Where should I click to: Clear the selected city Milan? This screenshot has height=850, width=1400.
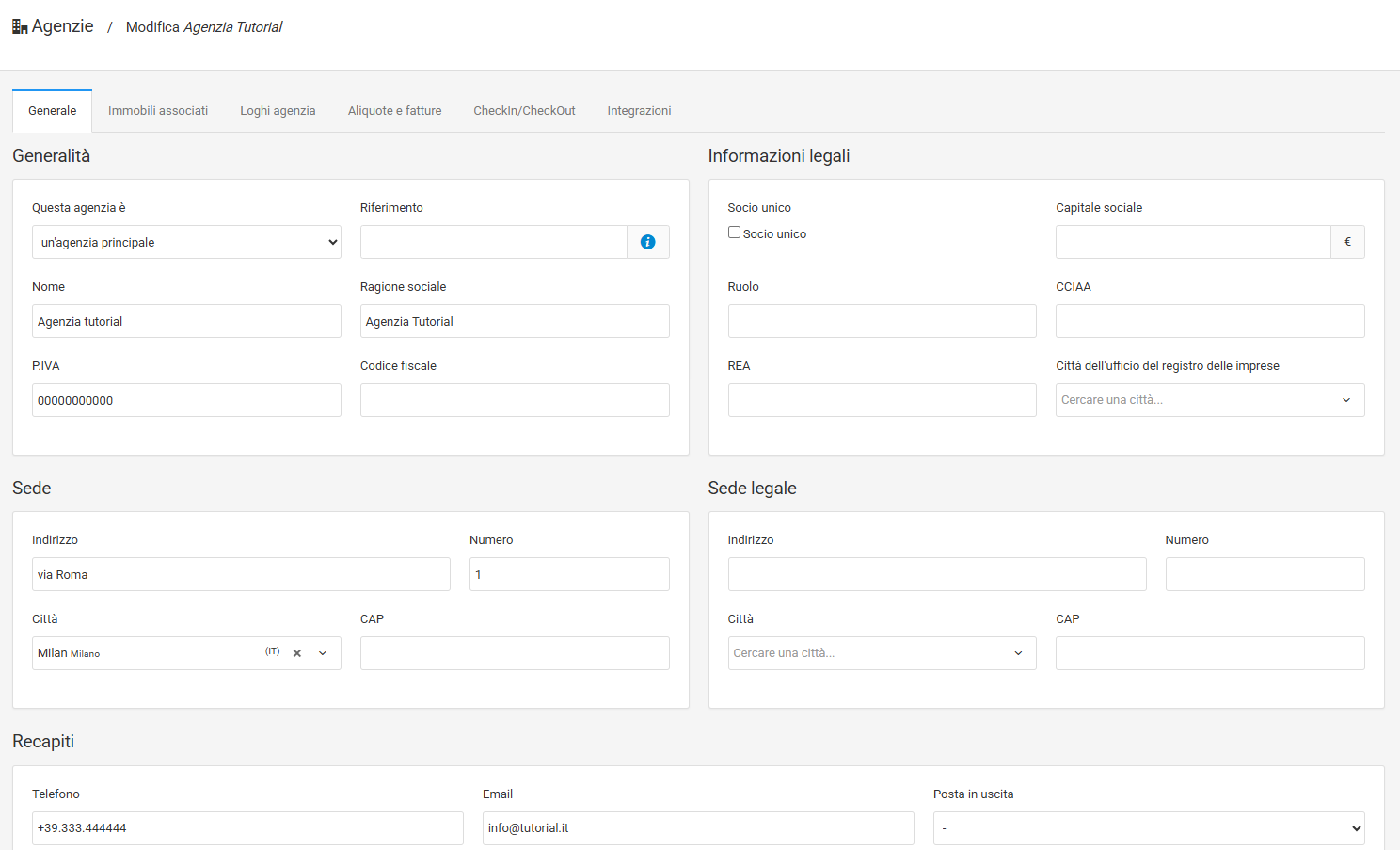(296, 653)
